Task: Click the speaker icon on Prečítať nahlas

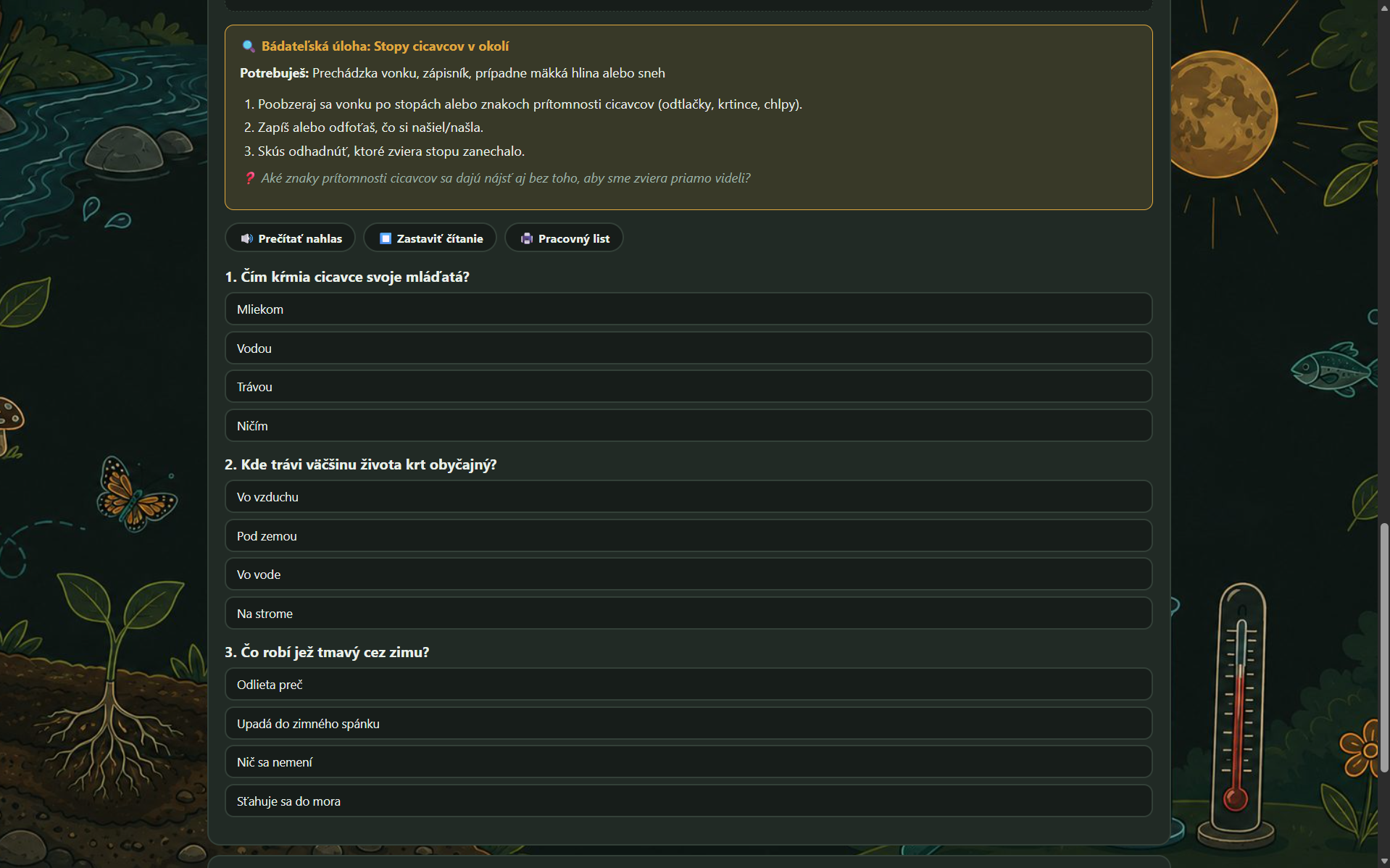Action: (x=247, y=238)
